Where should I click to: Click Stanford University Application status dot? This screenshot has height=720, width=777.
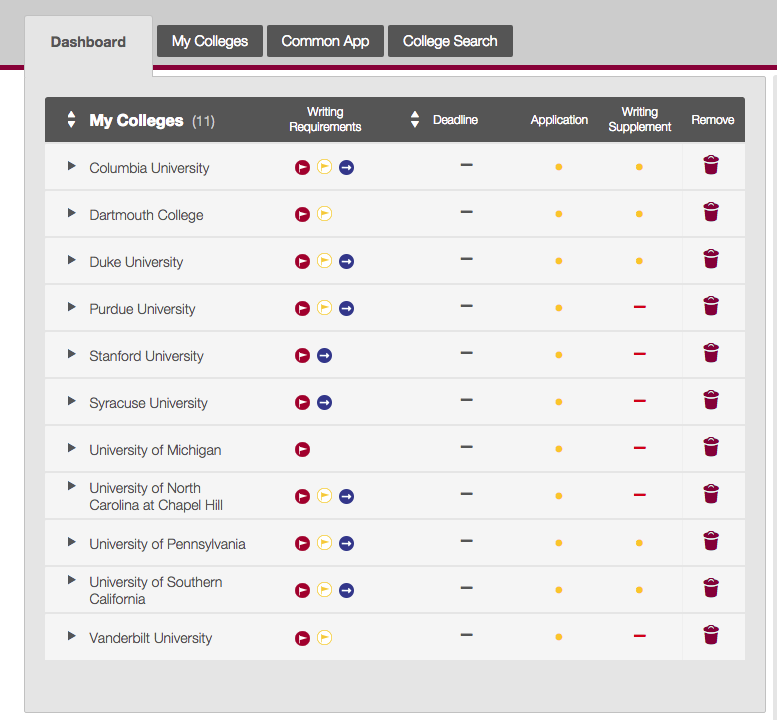pos(558,355)
